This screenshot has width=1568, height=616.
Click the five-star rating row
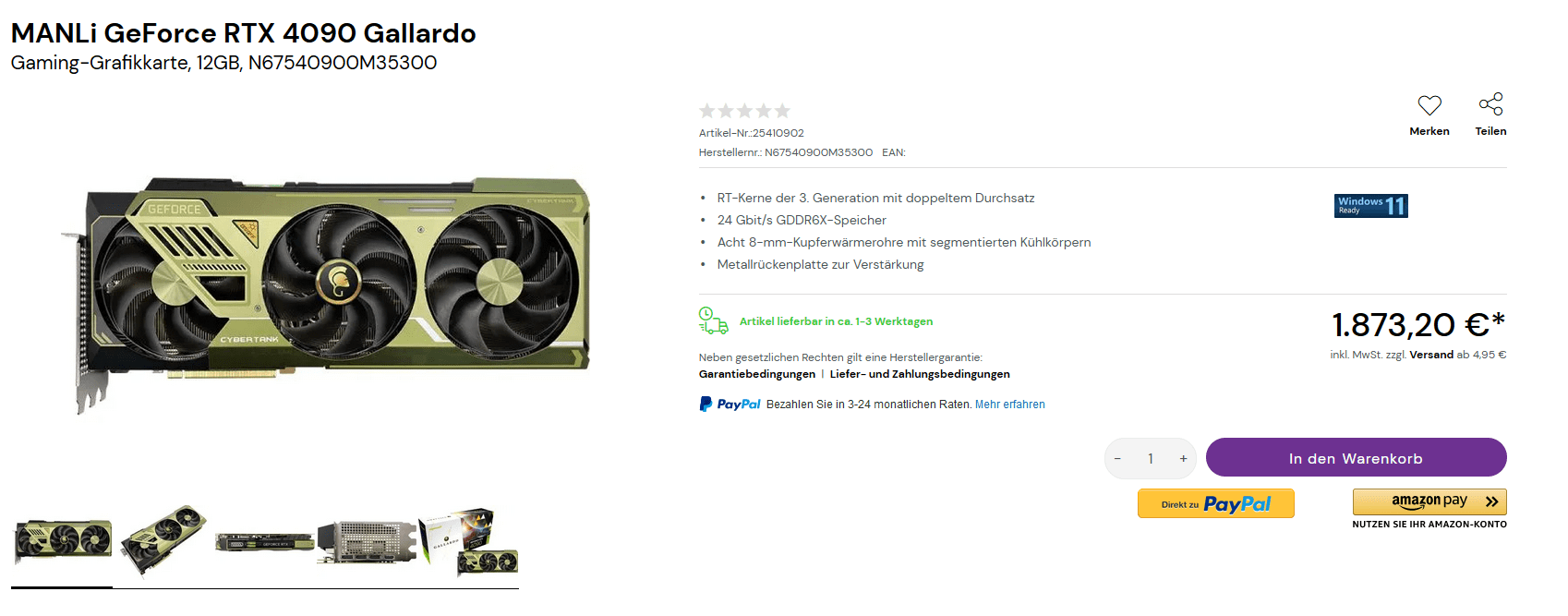click(744, 111)
